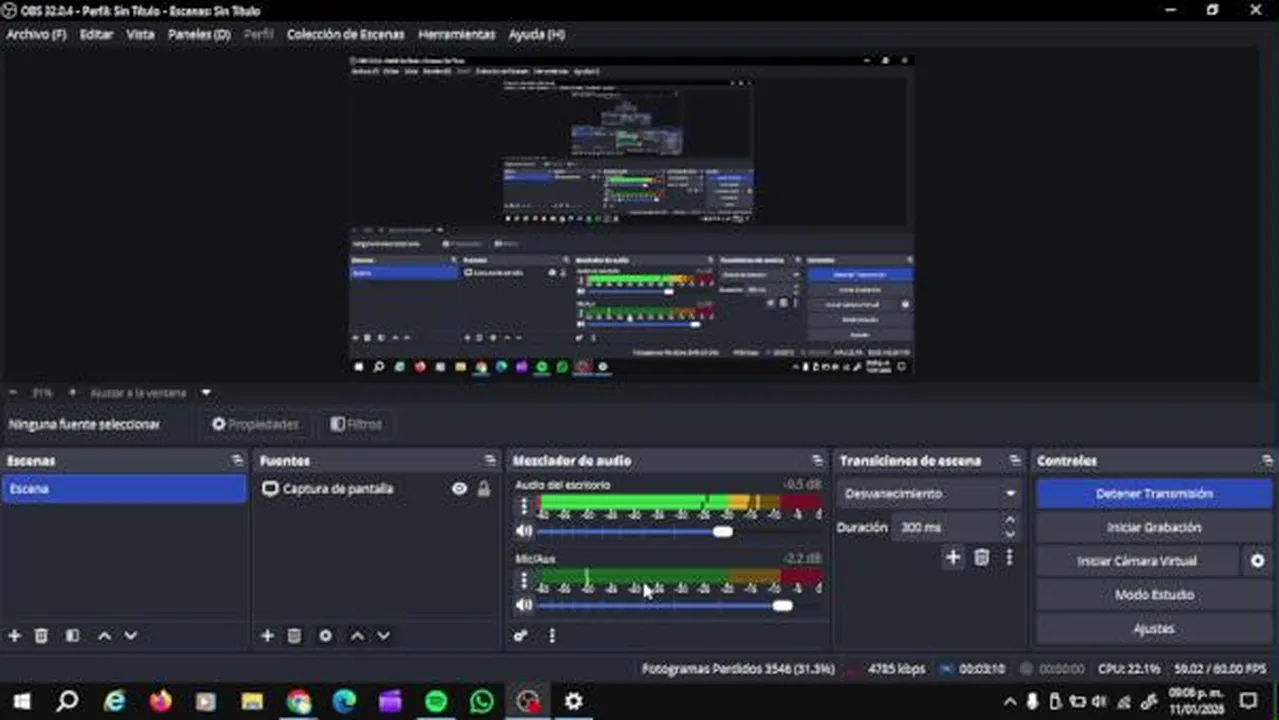Open Ajustes settings button
Viewport: 1279px width, 720px height.
pyautogui.click(x=1154, y=629)
